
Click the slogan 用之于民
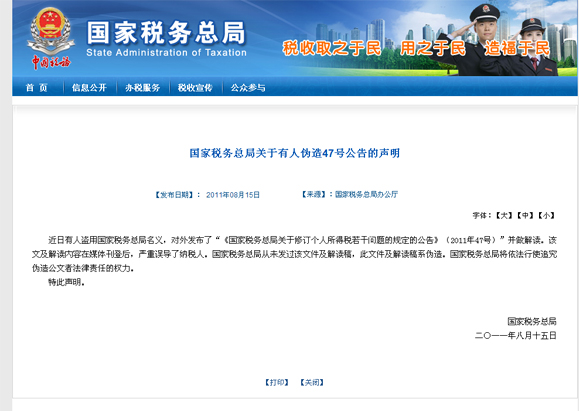point(433,48)
